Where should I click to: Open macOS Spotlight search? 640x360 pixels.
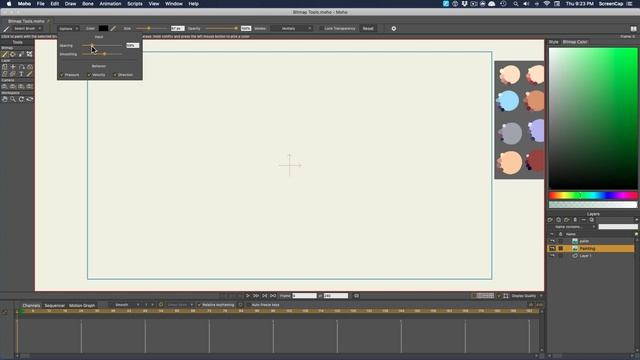516,4
